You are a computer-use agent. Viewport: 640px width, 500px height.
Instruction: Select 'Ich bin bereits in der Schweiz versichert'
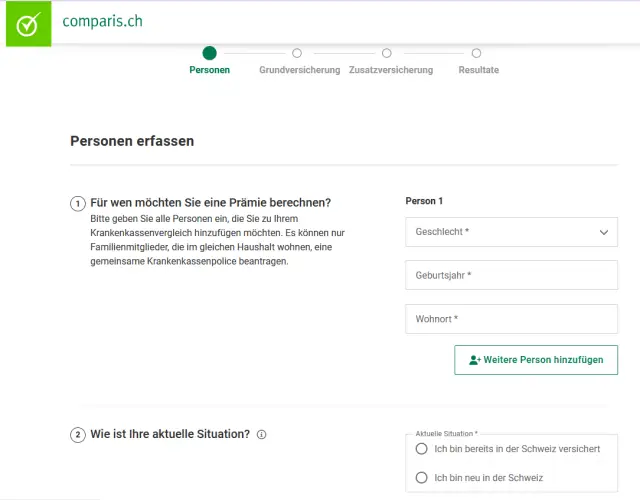pyautogui.click(x=422, y=449)
